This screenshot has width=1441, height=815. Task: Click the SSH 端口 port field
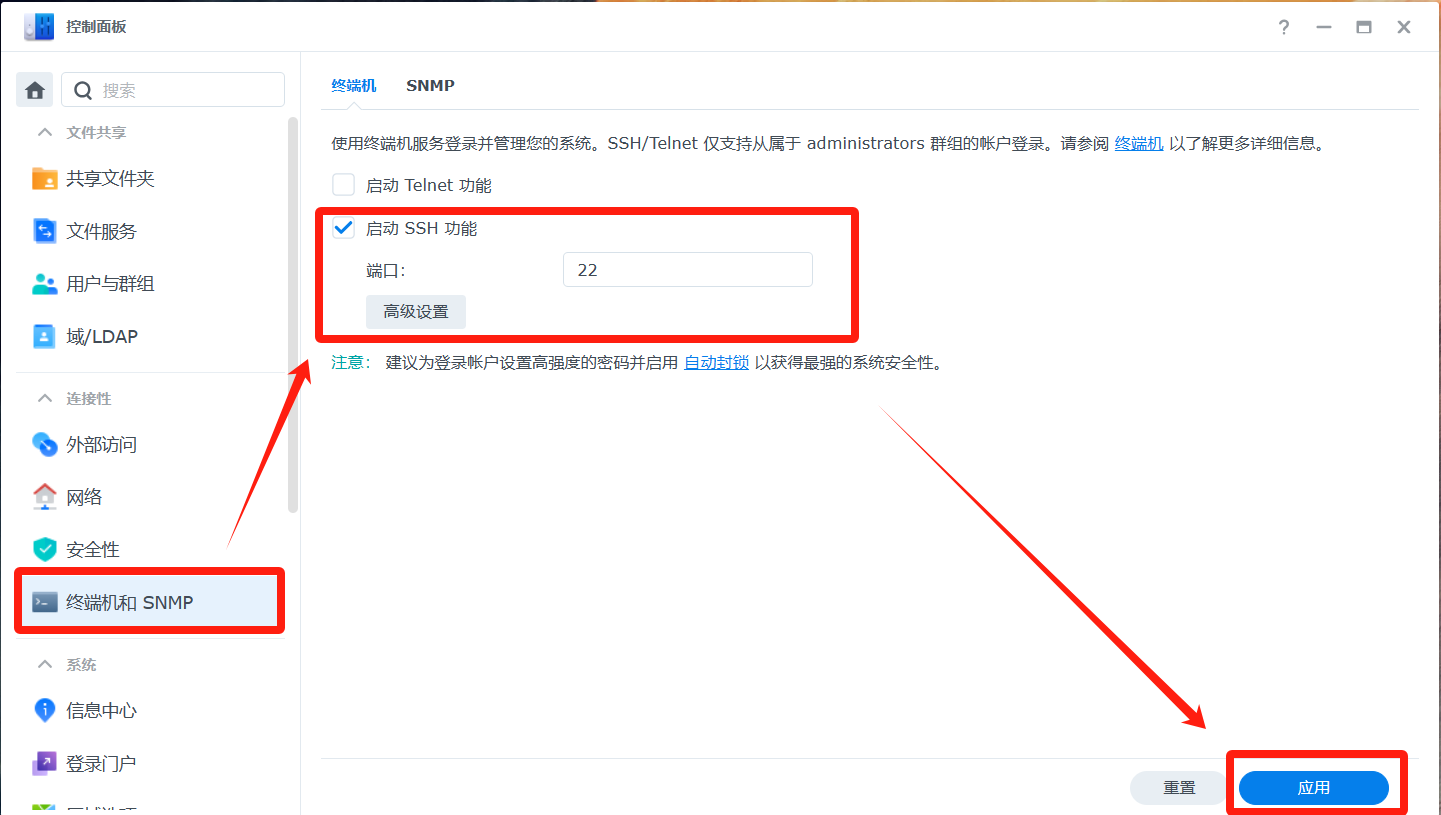pyautogui.click(x=687, y=270)
